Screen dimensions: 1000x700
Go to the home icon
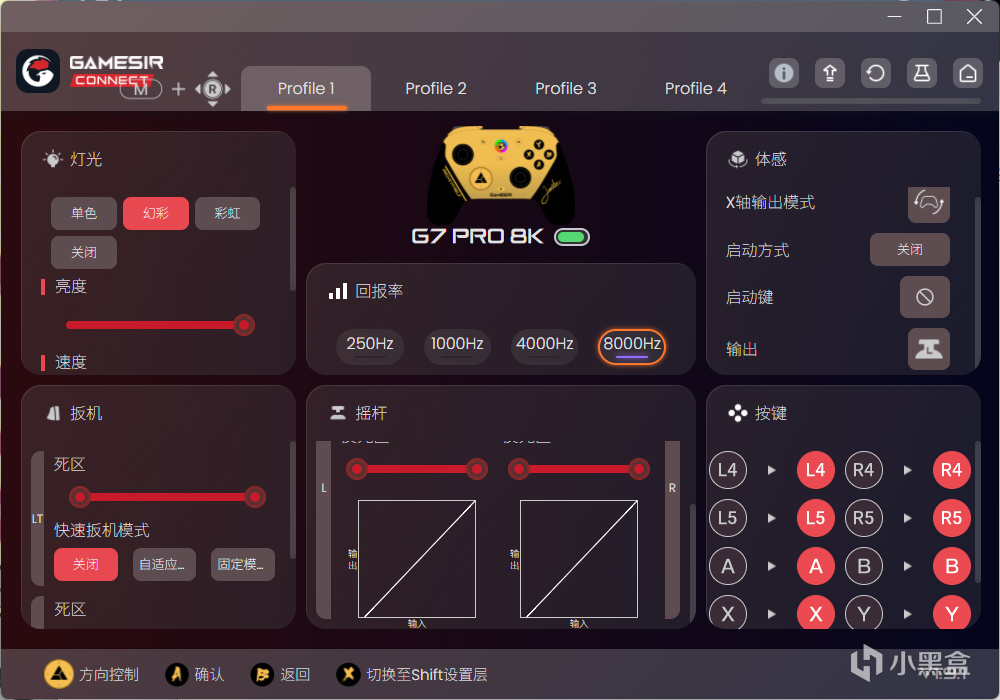(x=967, y=73)
